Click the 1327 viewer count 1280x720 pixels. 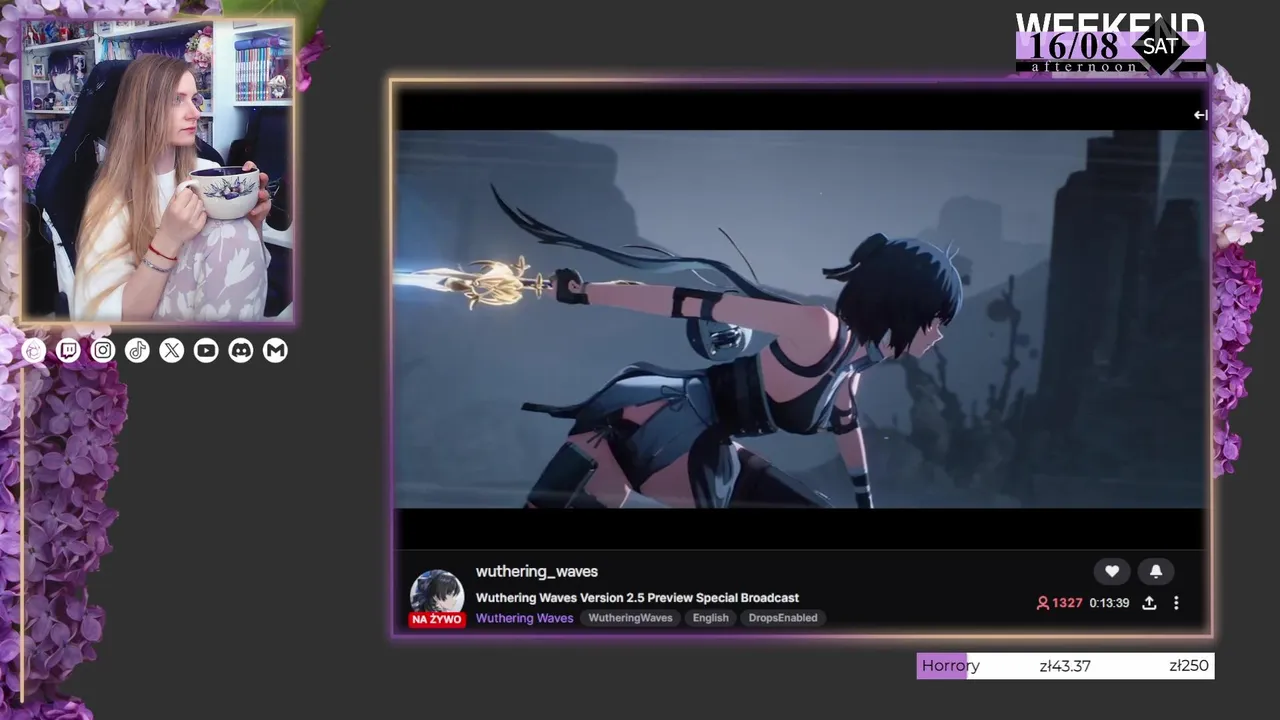tap(1060, 603)
